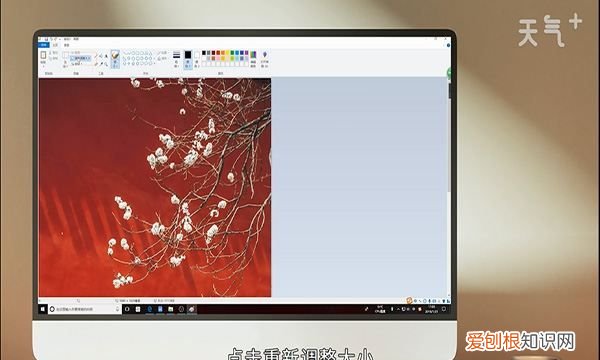Select the Text tool
The width and height of the screenshot is (600, 360).
coord(106,56)
